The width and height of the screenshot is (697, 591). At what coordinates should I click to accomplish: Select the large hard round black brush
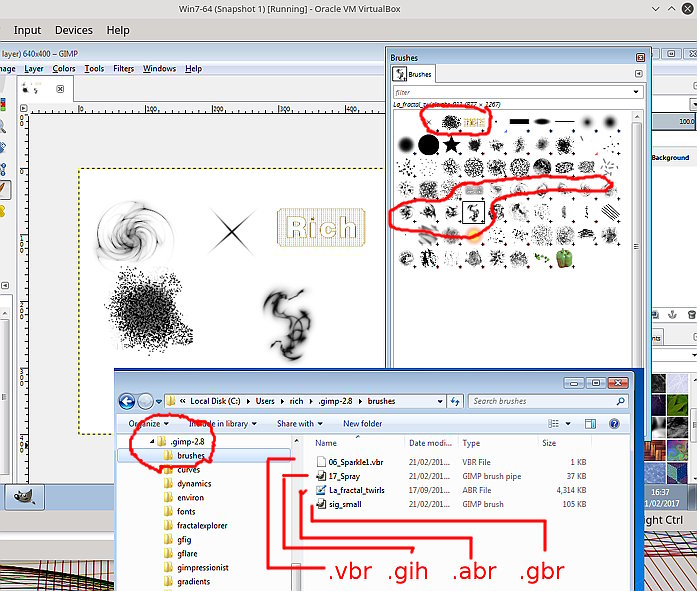coord(429,145)
